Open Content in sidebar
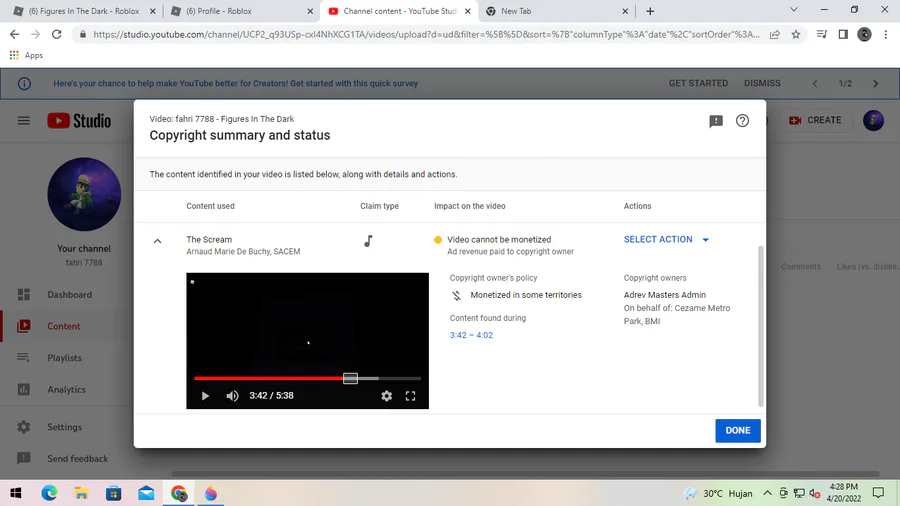 (x=66, y=326)
